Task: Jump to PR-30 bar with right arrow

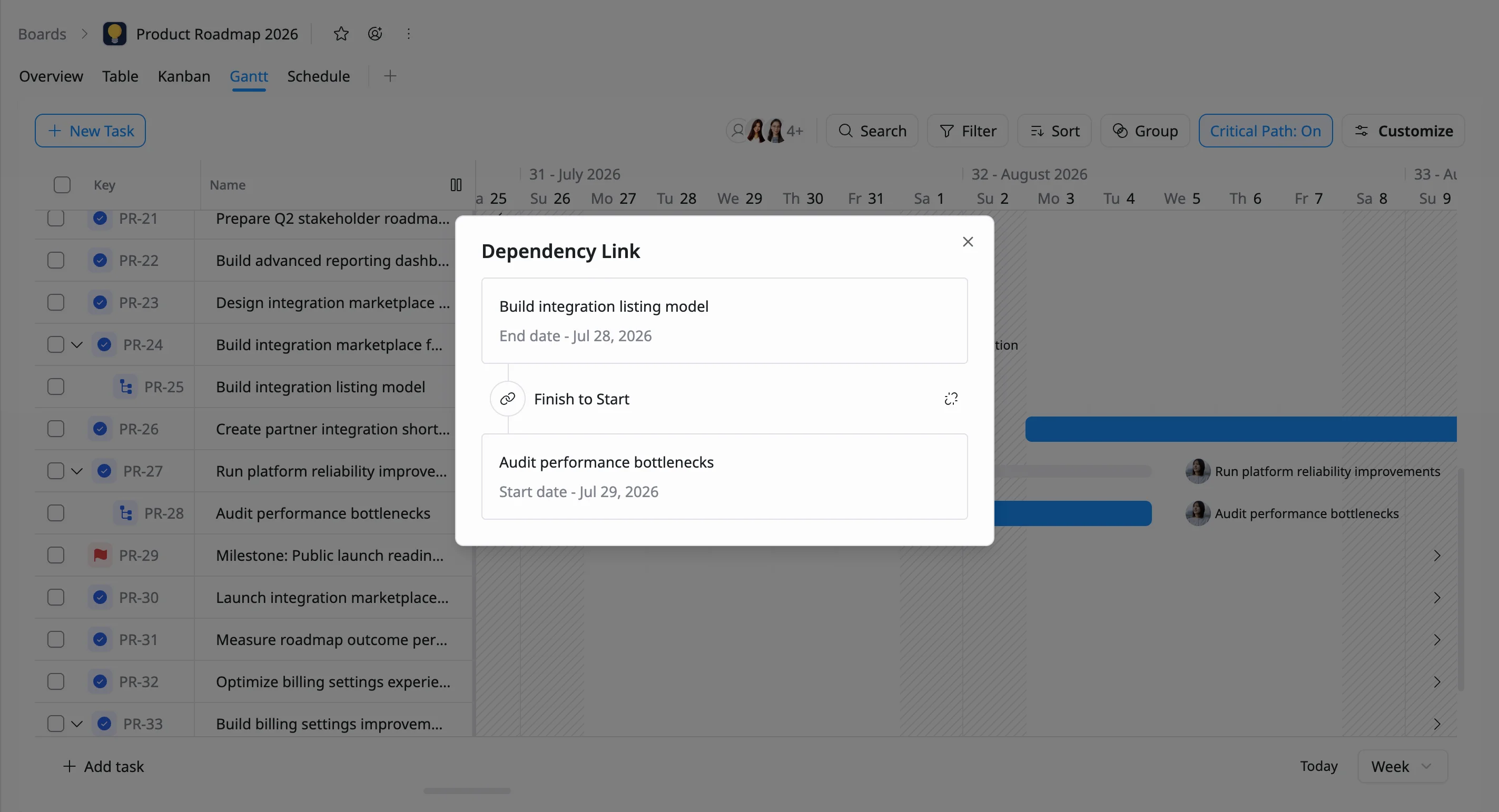Action: point(1437,597)
